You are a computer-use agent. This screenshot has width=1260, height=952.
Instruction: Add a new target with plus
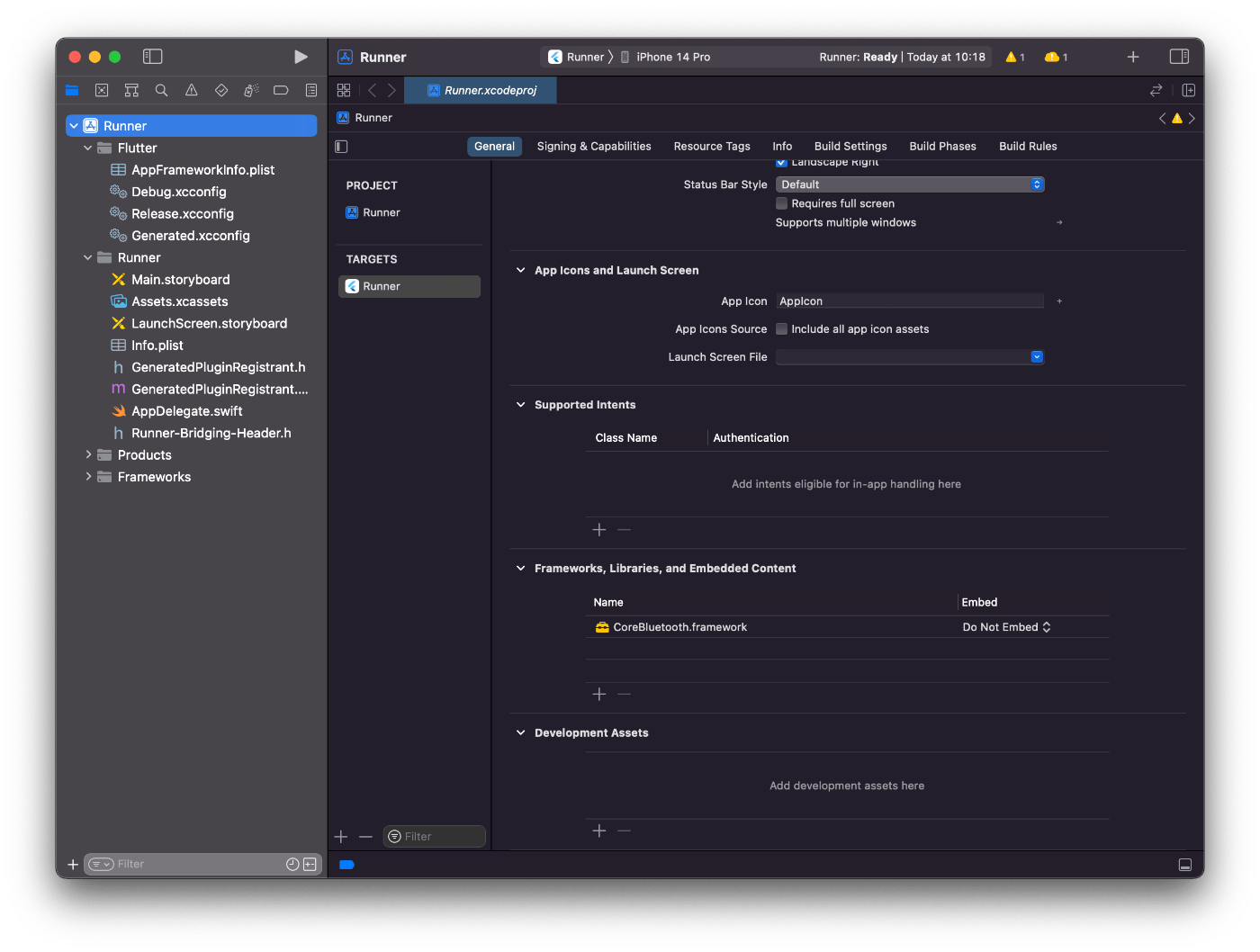coord(341,837)
